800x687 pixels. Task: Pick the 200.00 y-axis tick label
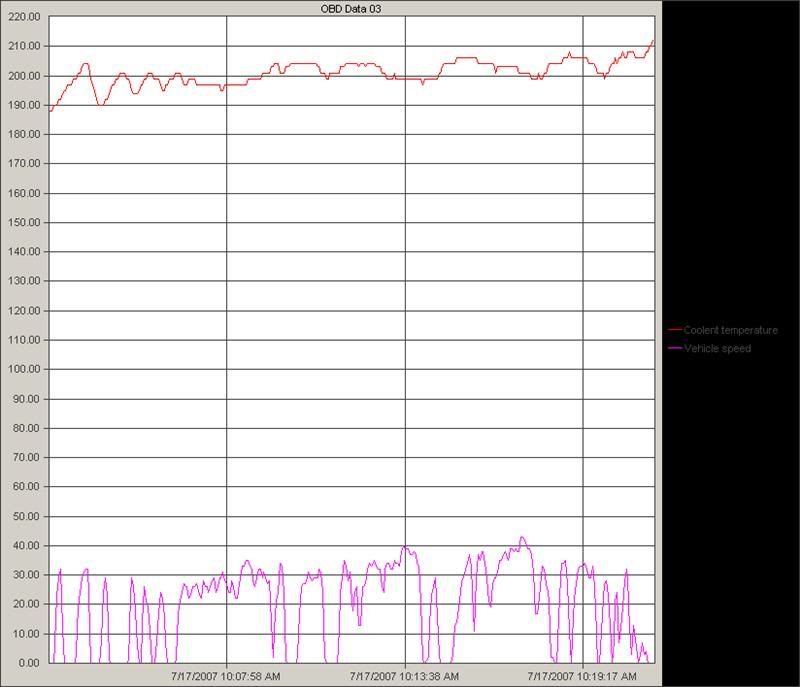point(24,76)
